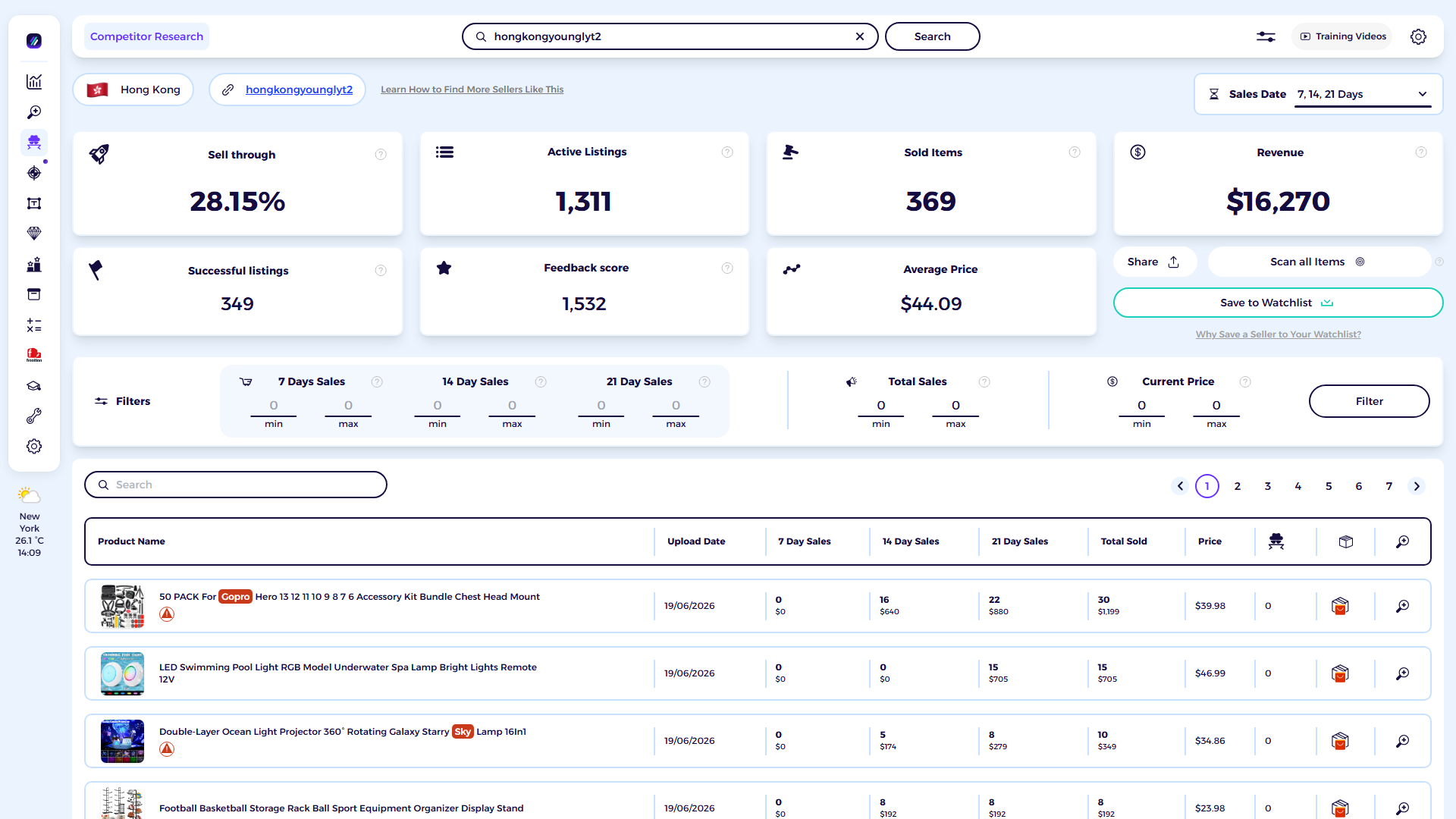1456x819 pixels.
Task: Click Sold Items help question mark
Action: 1075,152
